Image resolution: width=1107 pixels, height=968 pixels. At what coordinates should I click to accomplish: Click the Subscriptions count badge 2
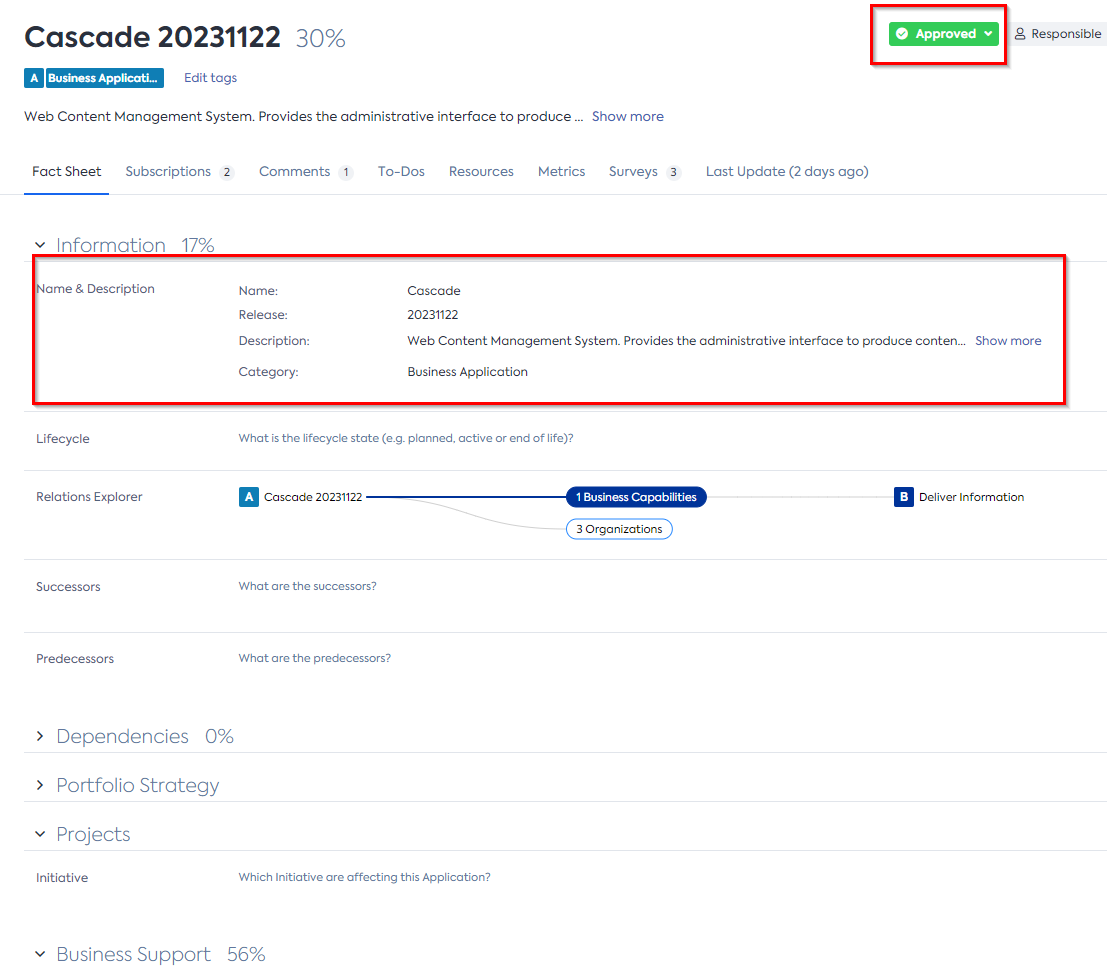tap(227, 172)
